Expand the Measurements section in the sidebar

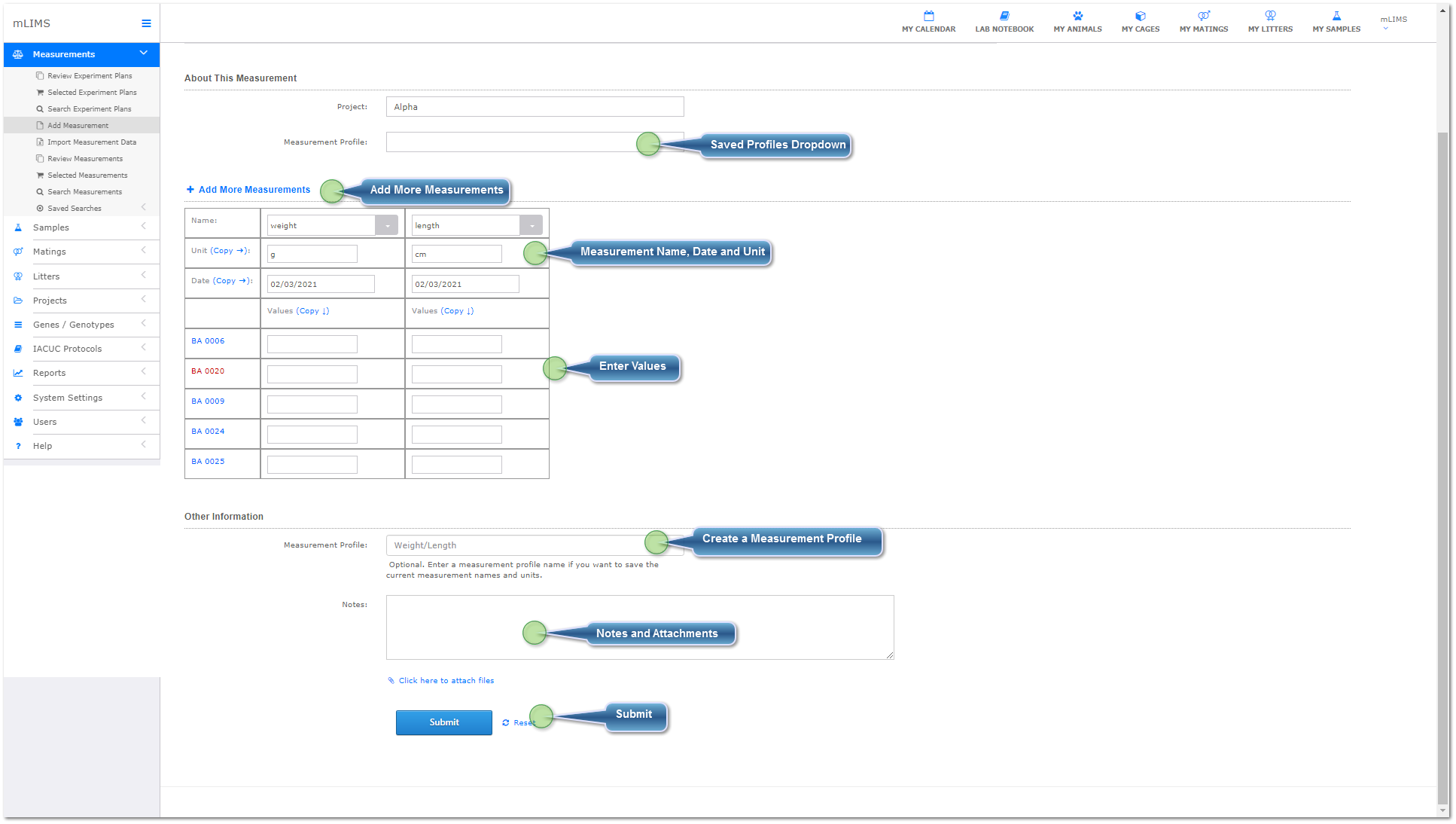(80, 54)
